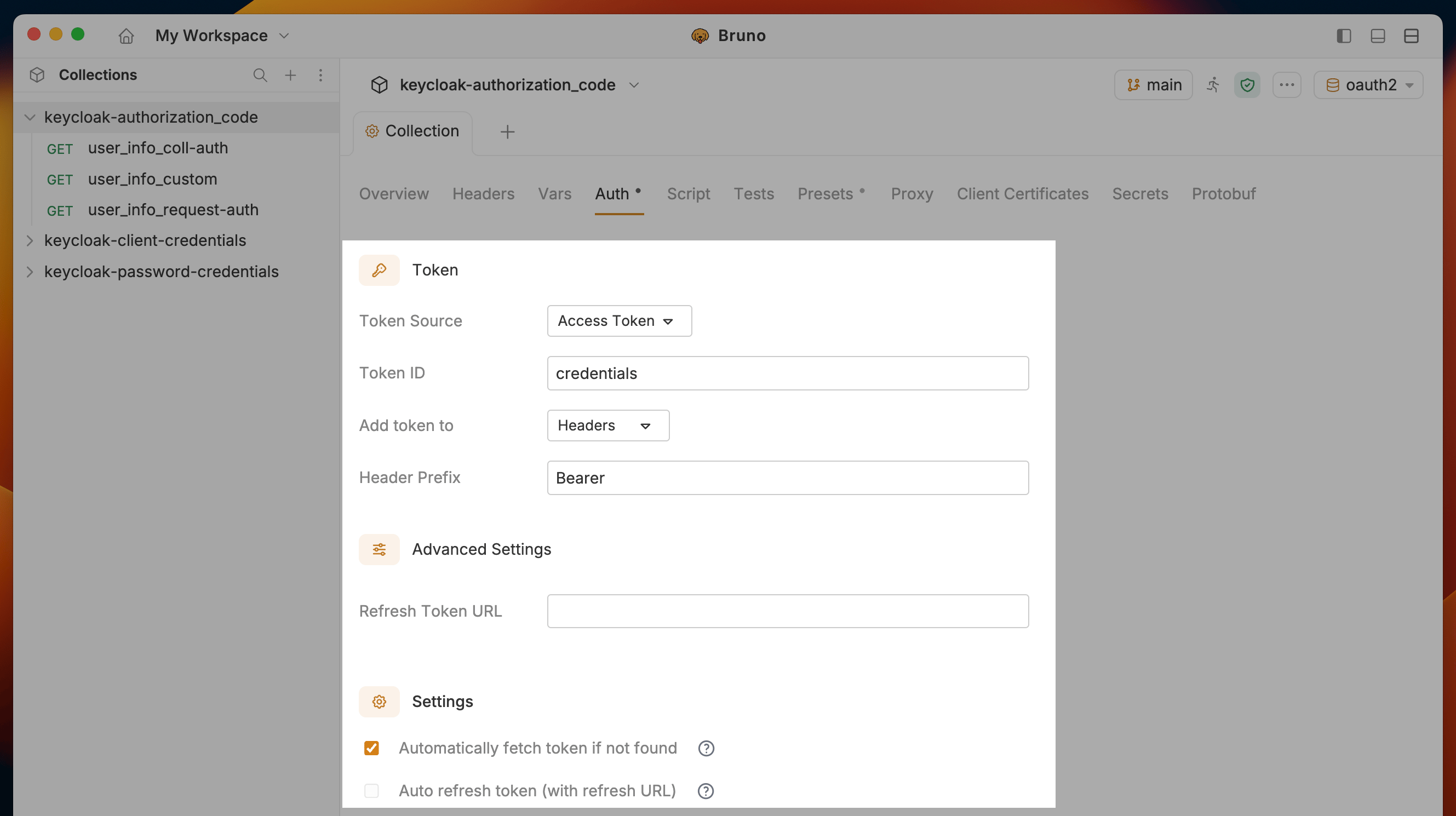Open the Collections three-dot menu

(320, 75)
